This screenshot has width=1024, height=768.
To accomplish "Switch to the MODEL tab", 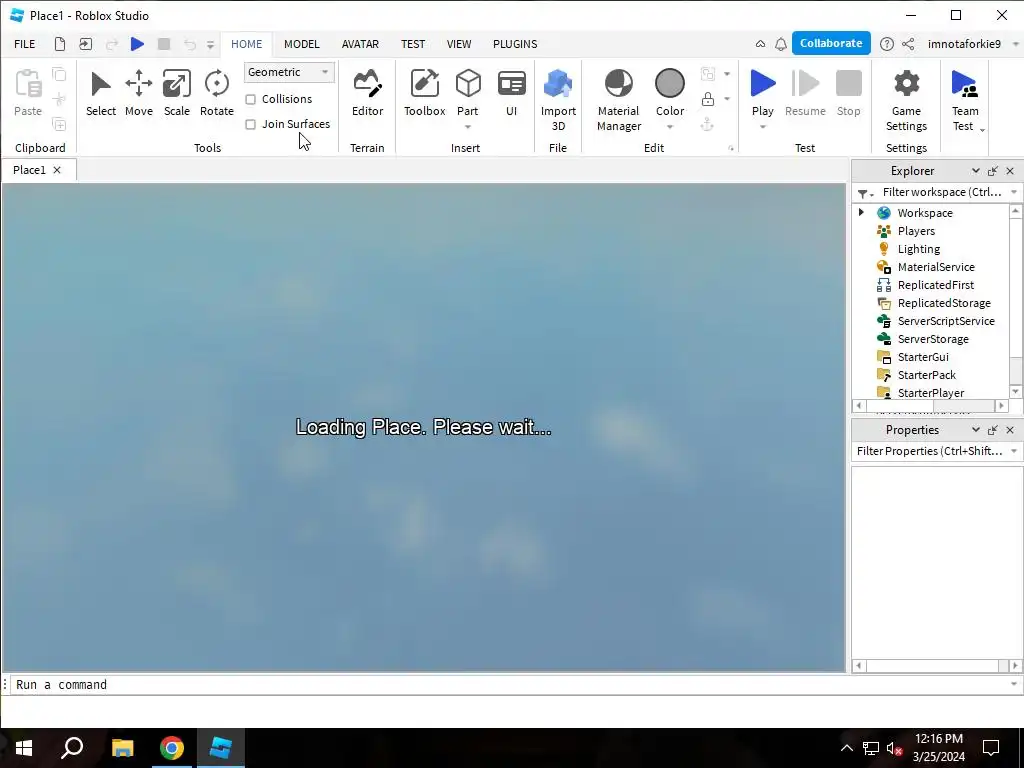I will (302, 44).
